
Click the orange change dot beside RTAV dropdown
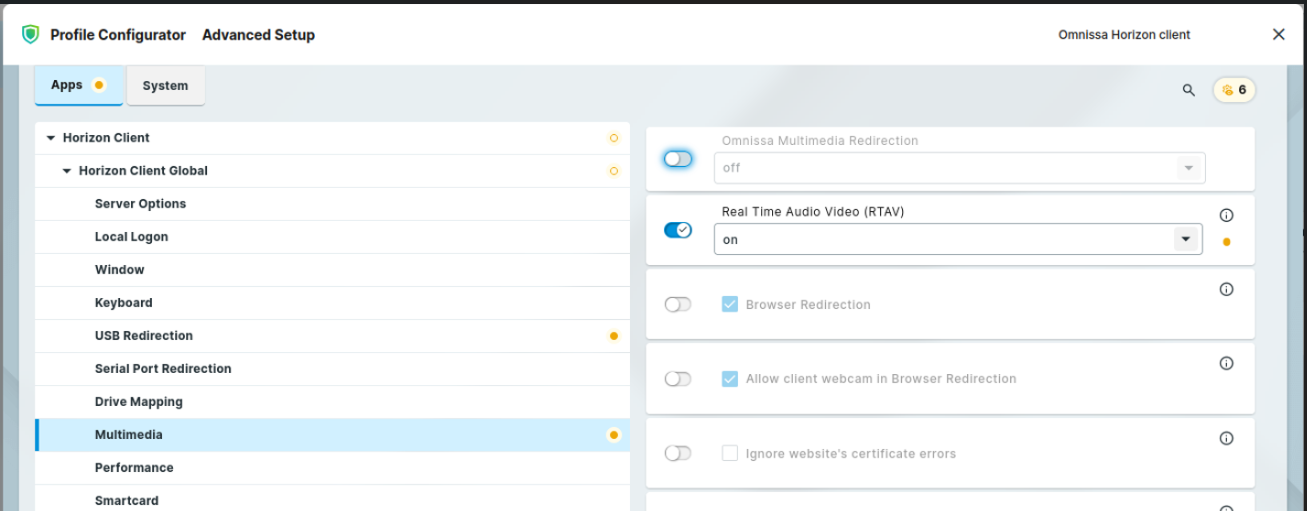click(x=1226, y=242)
